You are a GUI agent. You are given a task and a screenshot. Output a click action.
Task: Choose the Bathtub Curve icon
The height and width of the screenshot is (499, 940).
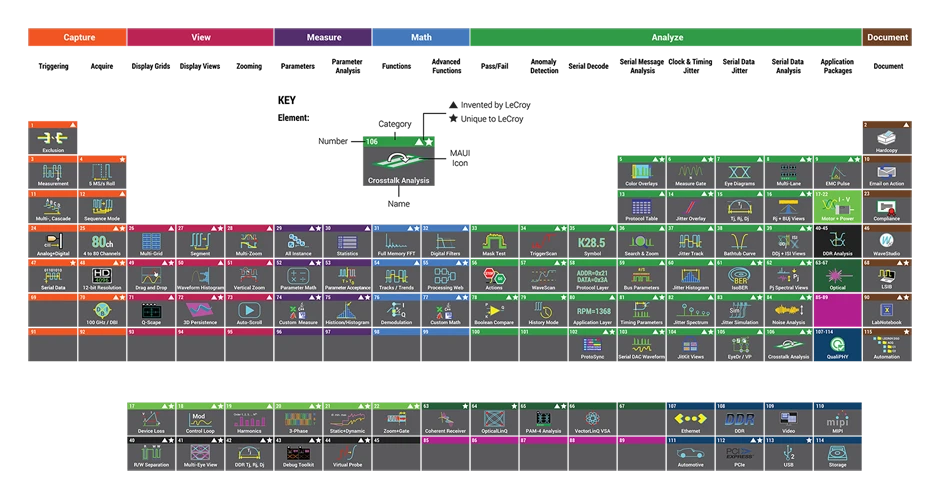739,242
